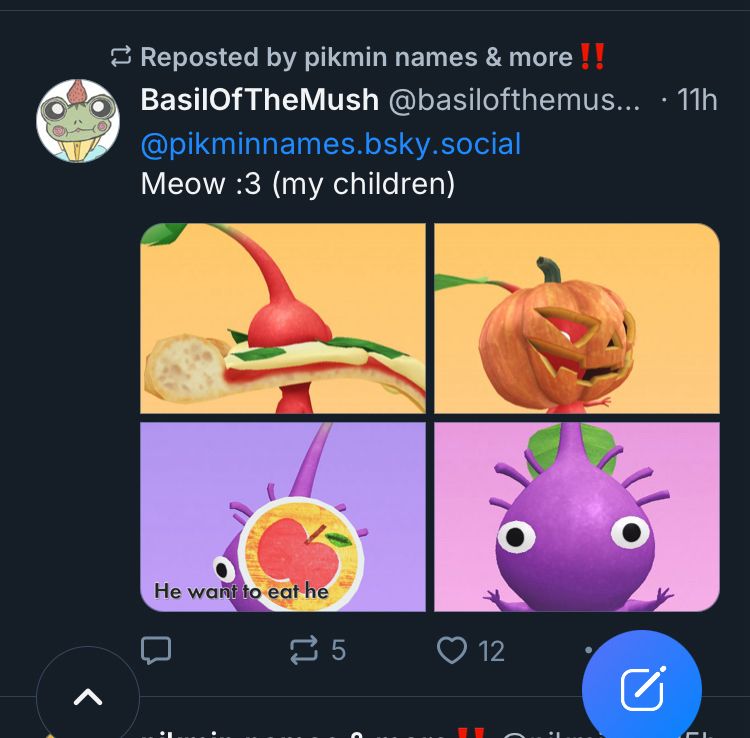Open the @pikminnames.bsky.social mention link
Image resolution: width=750 pixels, height=738 pixels.
pos(331,144)
